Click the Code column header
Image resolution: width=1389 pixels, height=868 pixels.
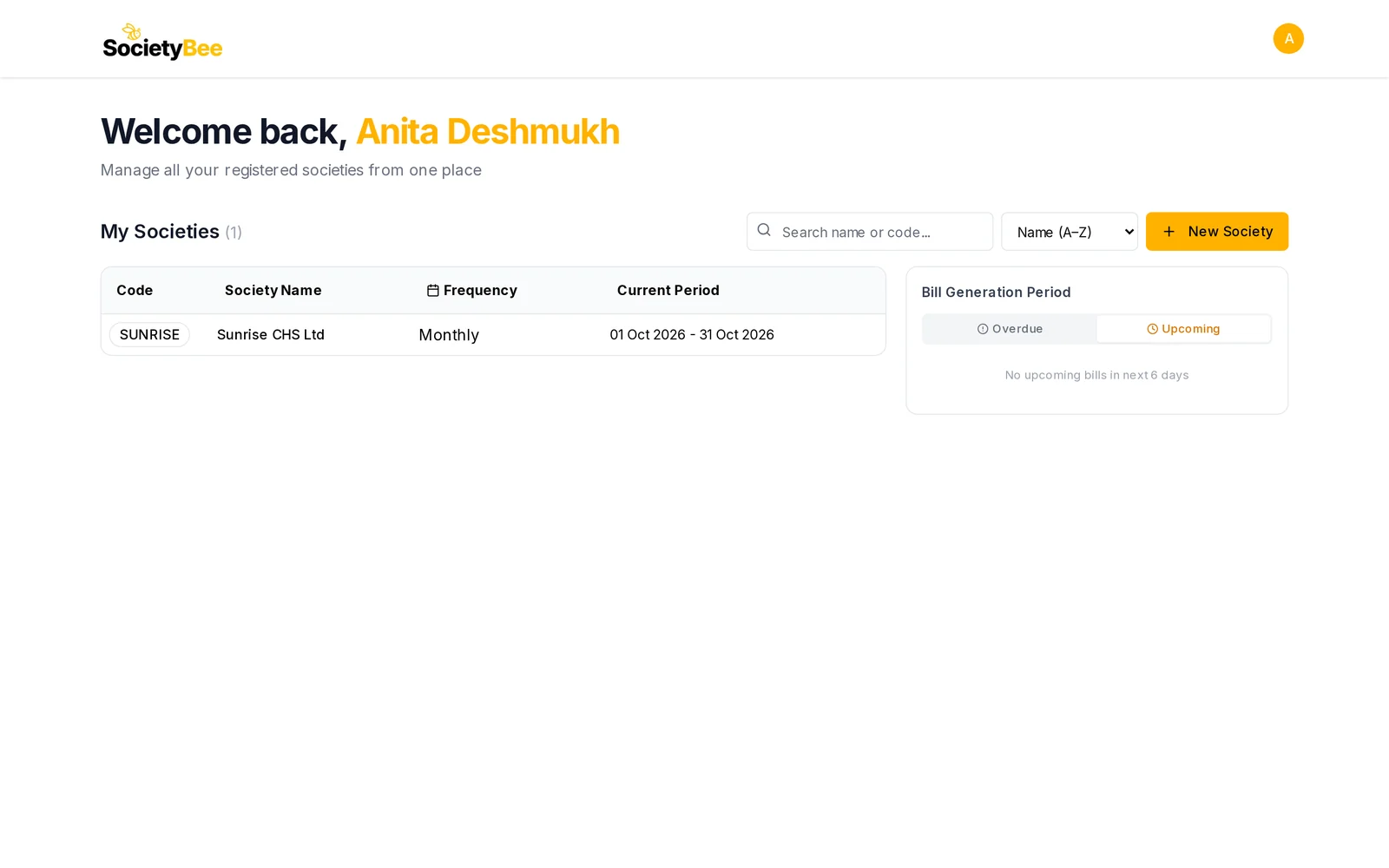pos(135,291)
